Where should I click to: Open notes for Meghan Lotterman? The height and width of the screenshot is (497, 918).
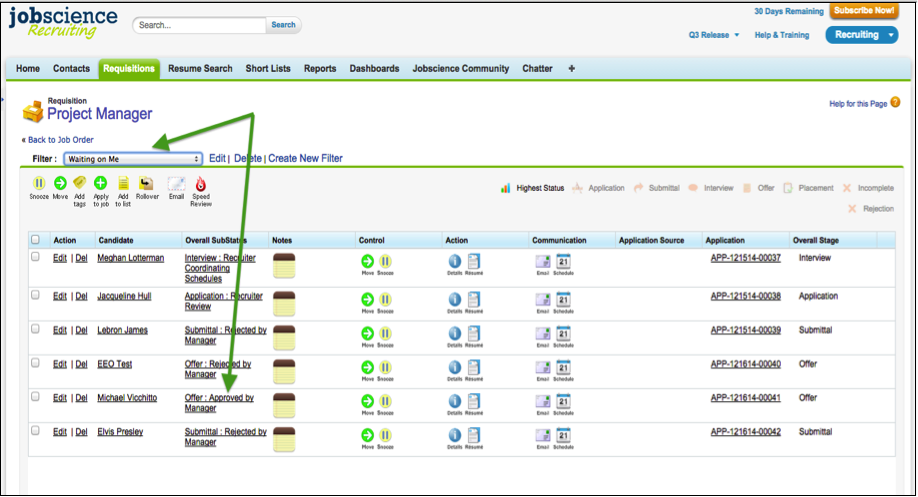coord(284,266)
